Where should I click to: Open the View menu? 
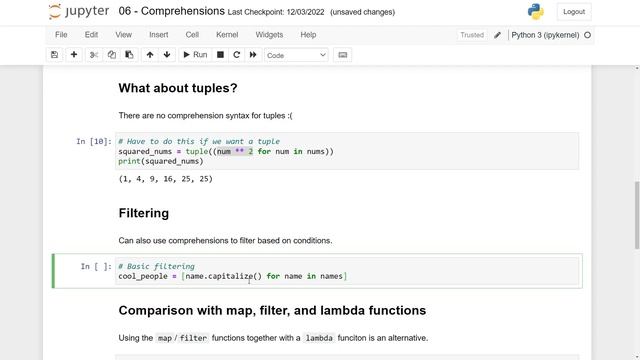[x=123, y=35]
